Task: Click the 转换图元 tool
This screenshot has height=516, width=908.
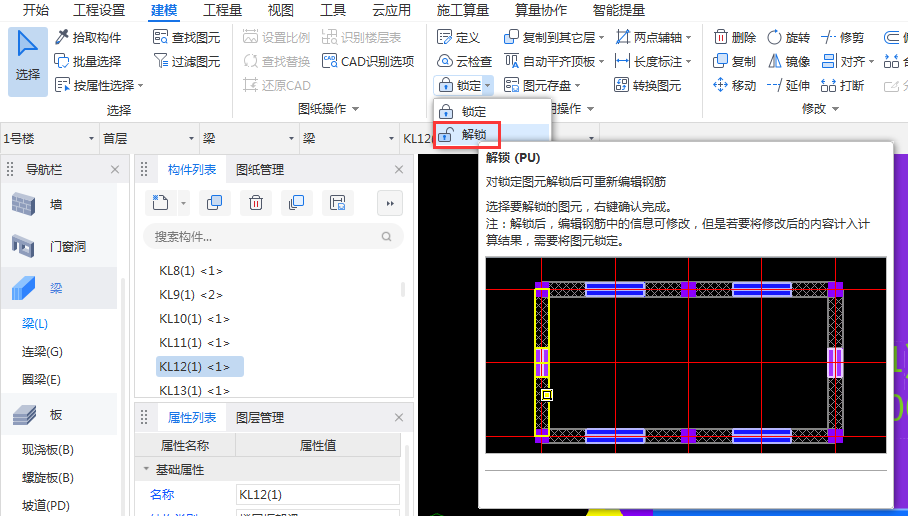Action: coord(647,86)
